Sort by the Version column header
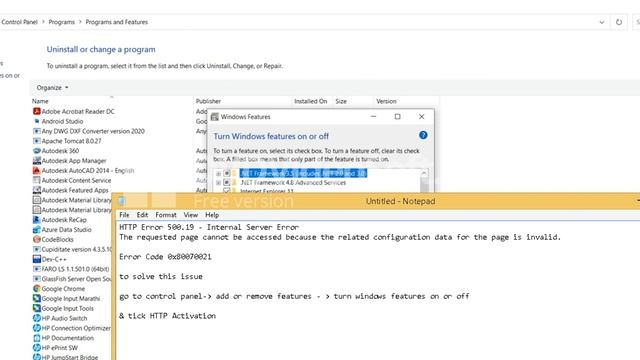640x360 pixels. (386, 101)
